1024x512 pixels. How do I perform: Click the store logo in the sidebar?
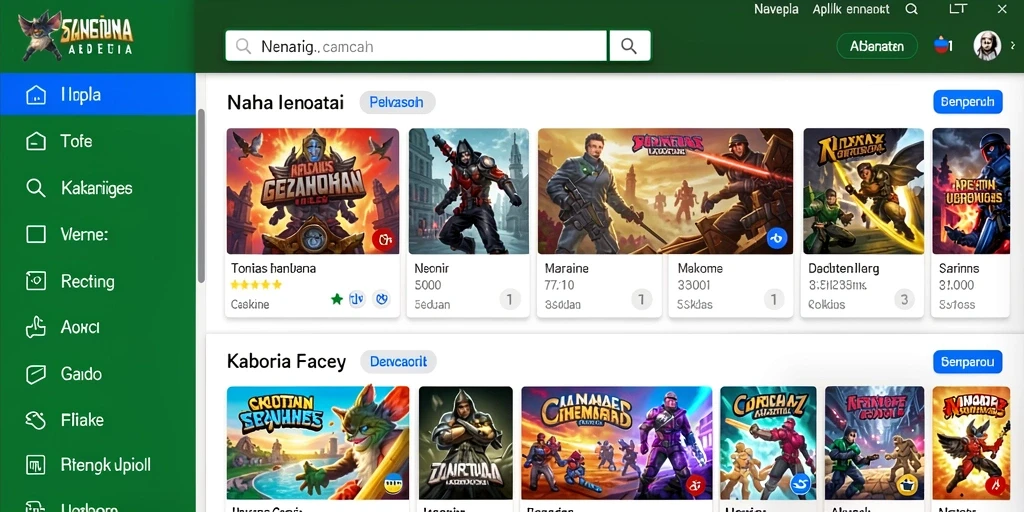click(x=76, y=37)
